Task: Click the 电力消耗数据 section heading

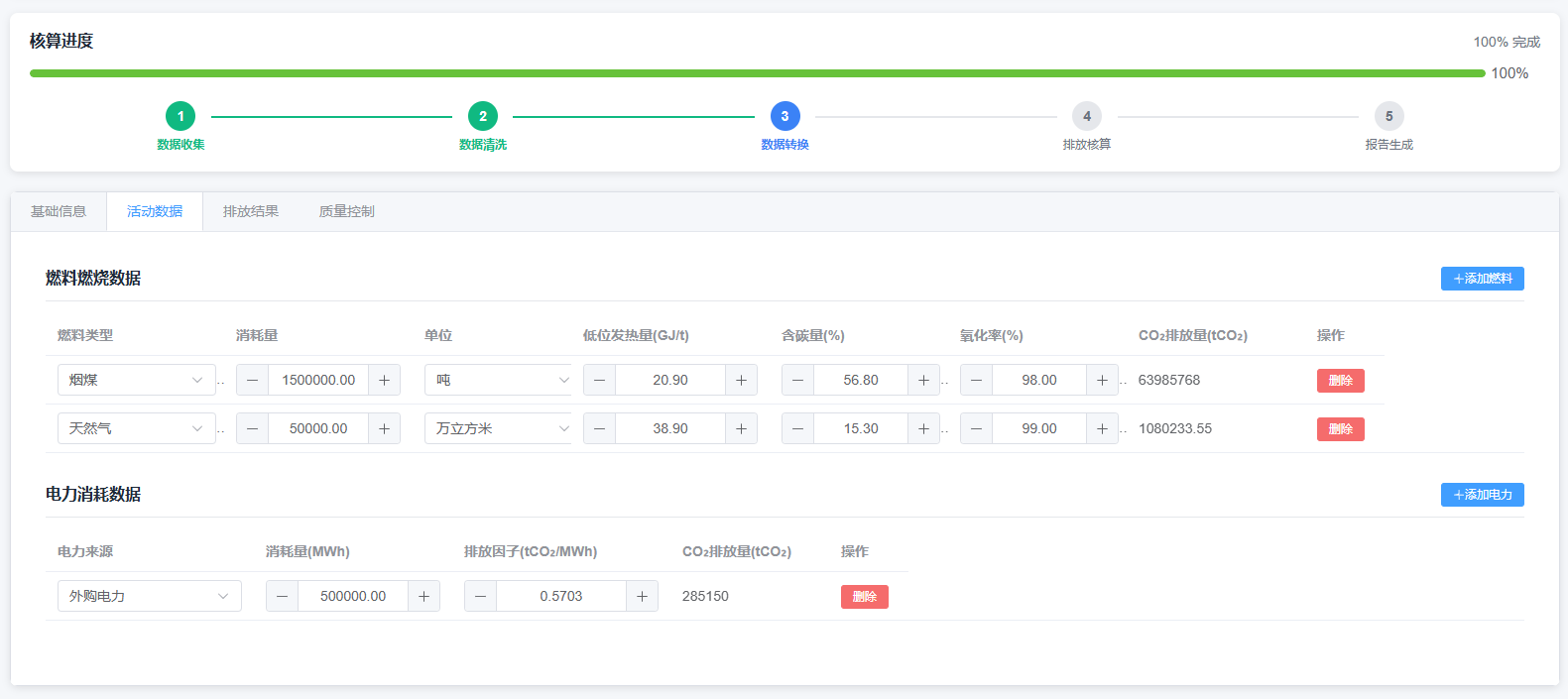Action: tap(93, 494)
